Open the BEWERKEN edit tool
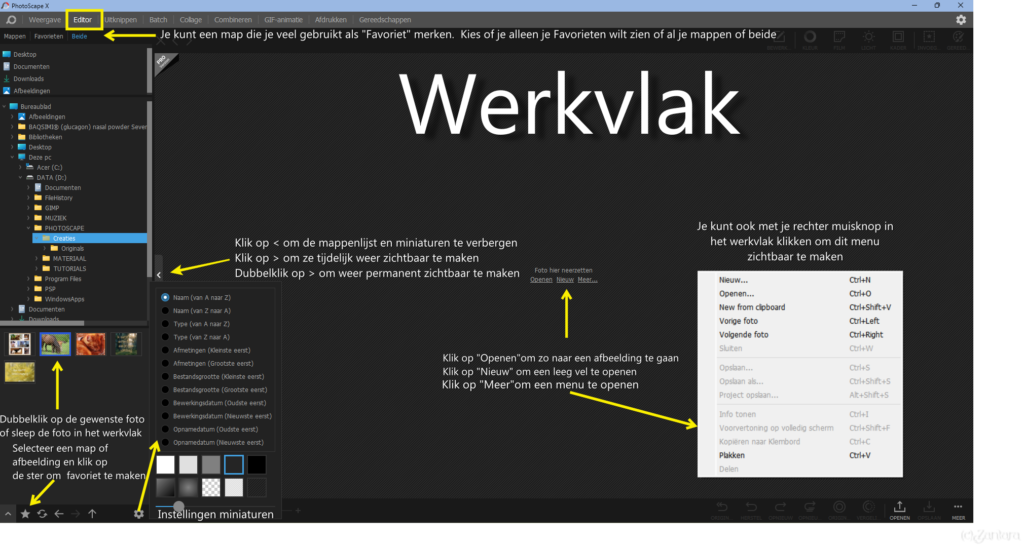 (x=778, y=40)
